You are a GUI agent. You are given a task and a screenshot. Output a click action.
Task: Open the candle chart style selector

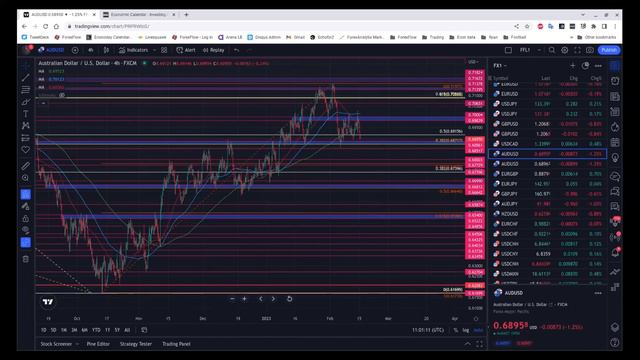(106, 50)
